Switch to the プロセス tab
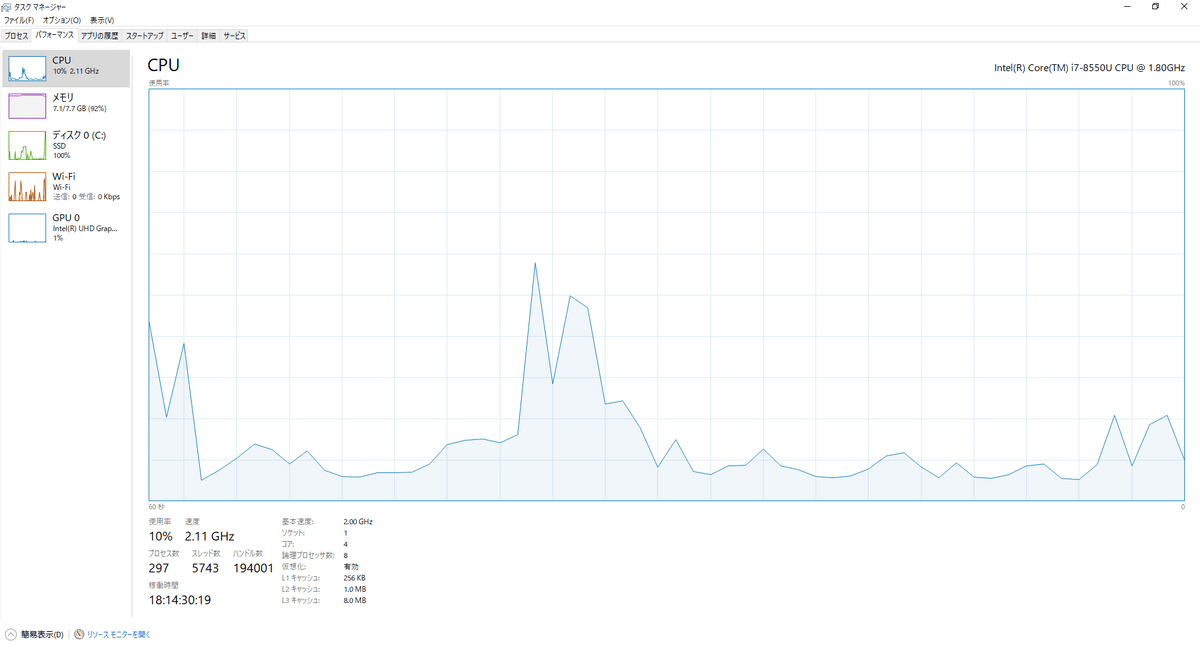Image resolution: width=1200 pixels, height=650 pixels. click(19, 35)
